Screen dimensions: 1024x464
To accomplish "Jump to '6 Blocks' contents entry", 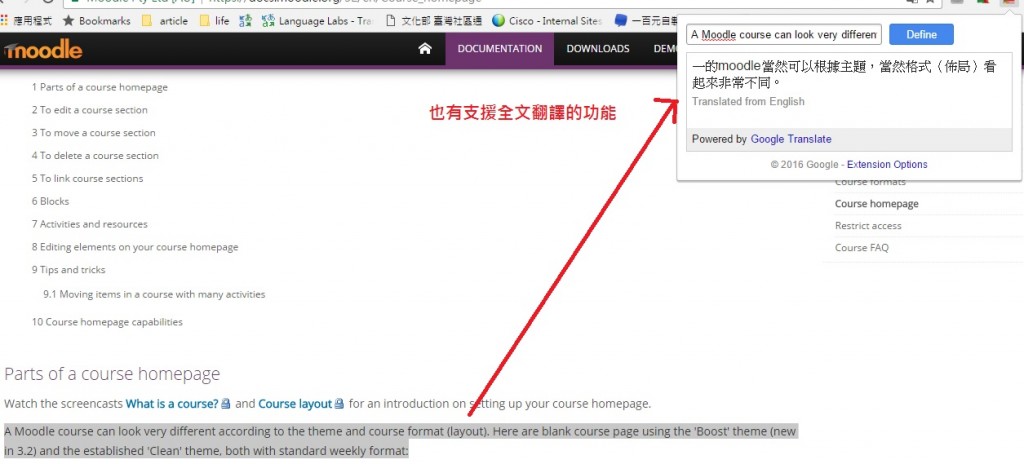I will [x=50, y=201].
